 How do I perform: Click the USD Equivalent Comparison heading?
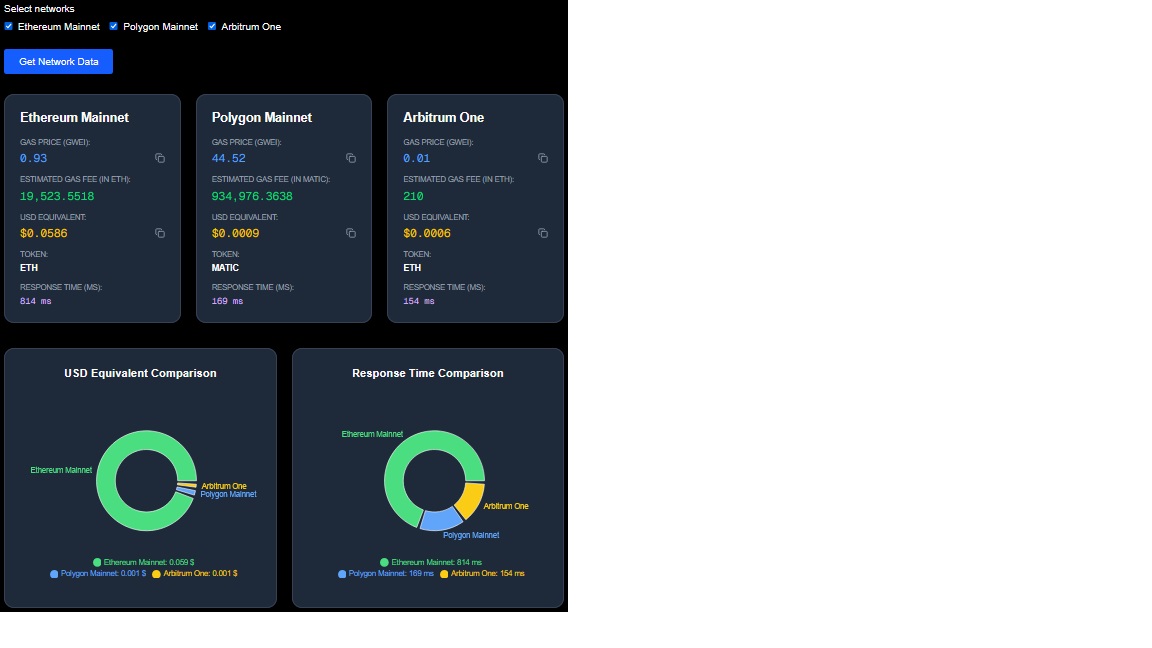coord(140,373)
